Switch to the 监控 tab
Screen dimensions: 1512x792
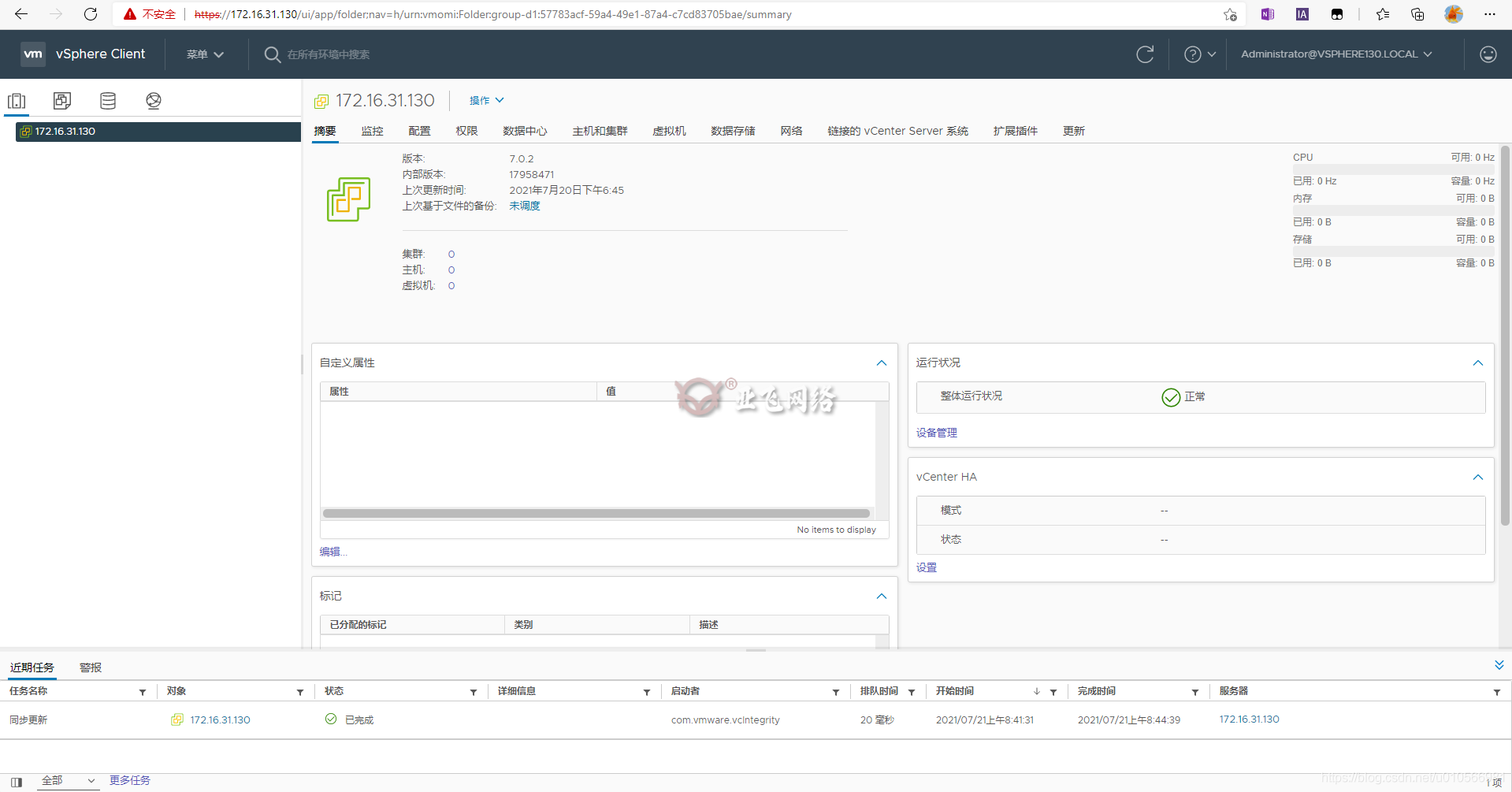(x=372, y=131)
